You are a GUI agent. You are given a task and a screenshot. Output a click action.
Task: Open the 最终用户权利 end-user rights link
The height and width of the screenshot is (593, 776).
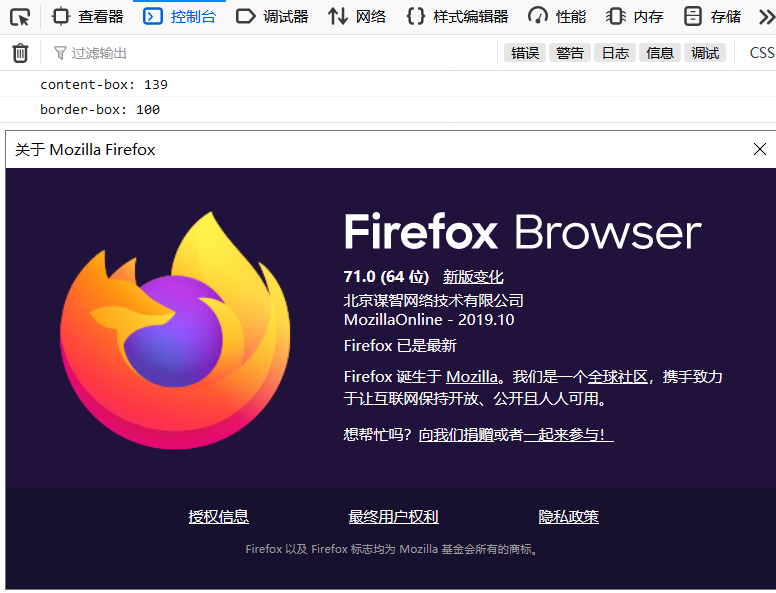point(393,517)
